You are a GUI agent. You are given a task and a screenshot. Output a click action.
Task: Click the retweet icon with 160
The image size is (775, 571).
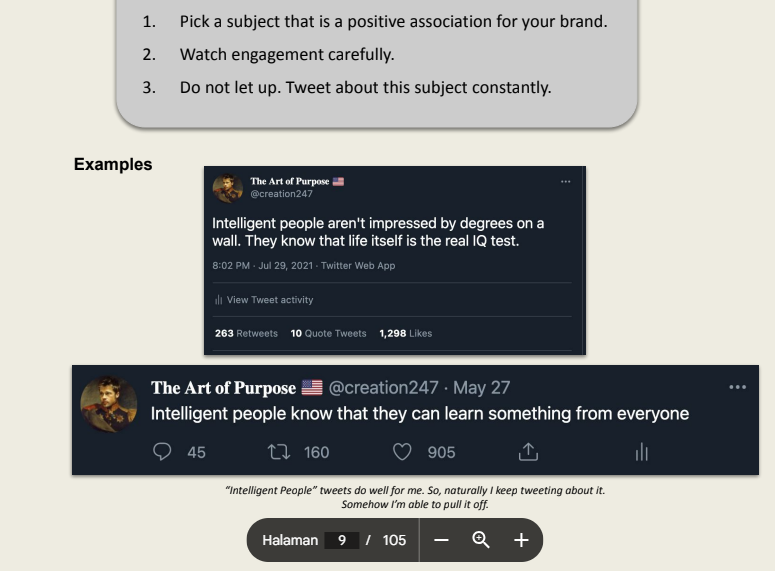click(x=278, y=452)
